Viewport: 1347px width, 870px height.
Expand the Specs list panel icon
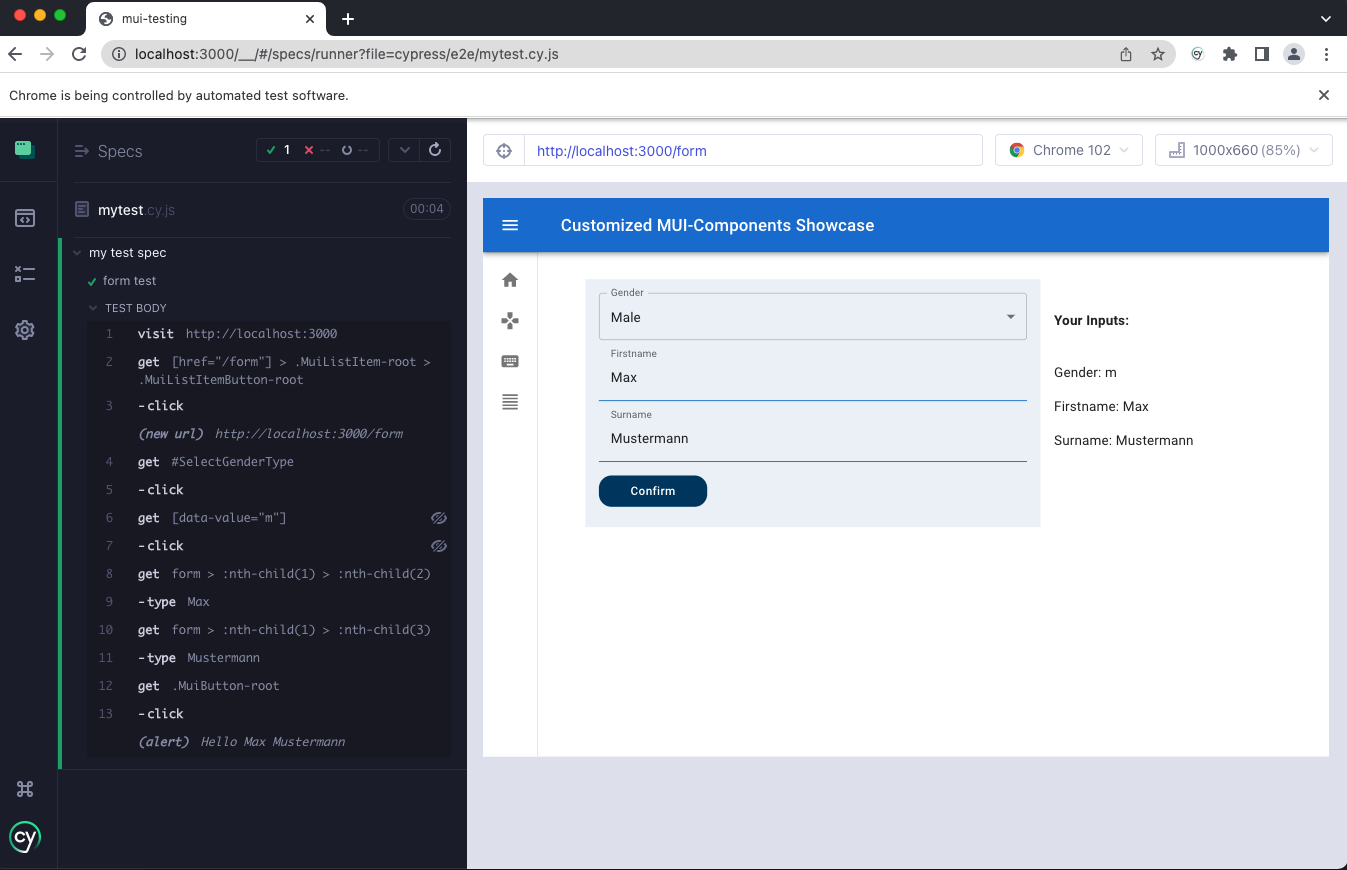[x=82, y=152]
